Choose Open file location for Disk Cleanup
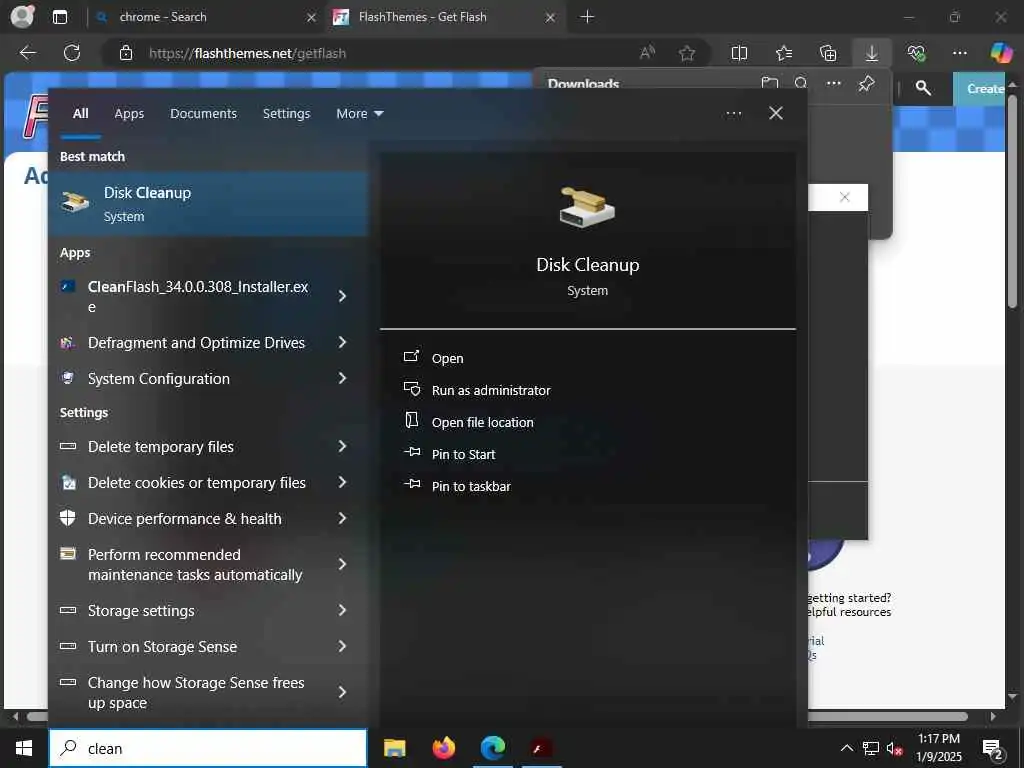 (x=469, y=422)
